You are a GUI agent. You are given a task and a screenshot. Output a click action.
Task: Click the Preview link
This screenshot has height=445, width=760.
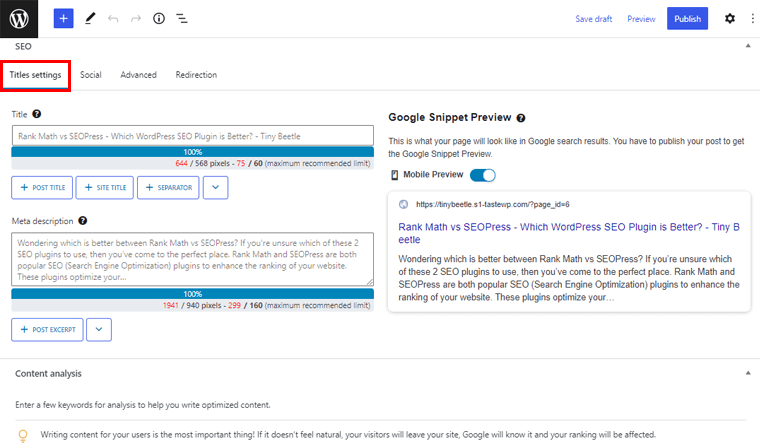coord(641,19)
